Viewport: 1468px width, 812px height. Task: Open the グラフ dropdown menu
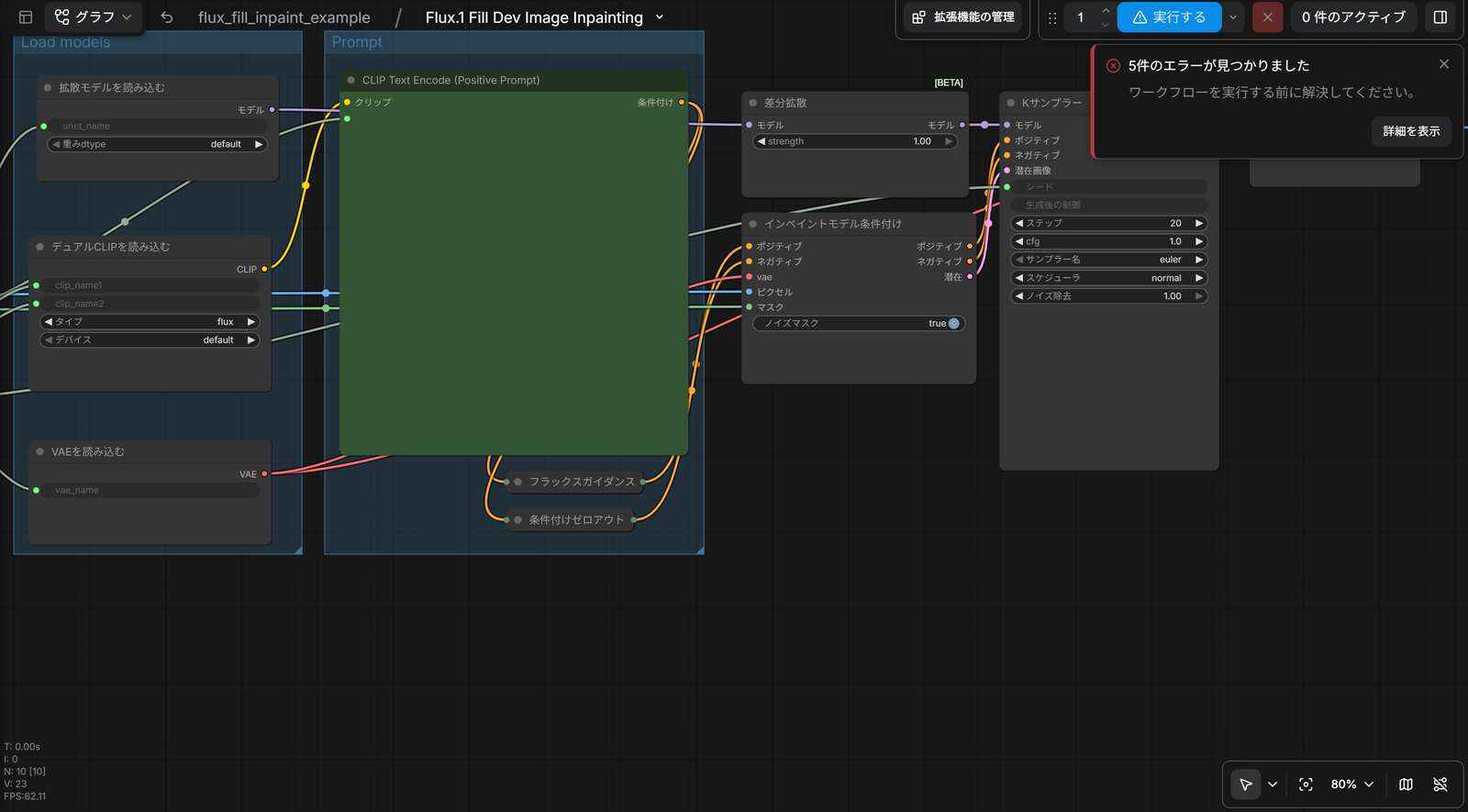[x=93, y=17]
